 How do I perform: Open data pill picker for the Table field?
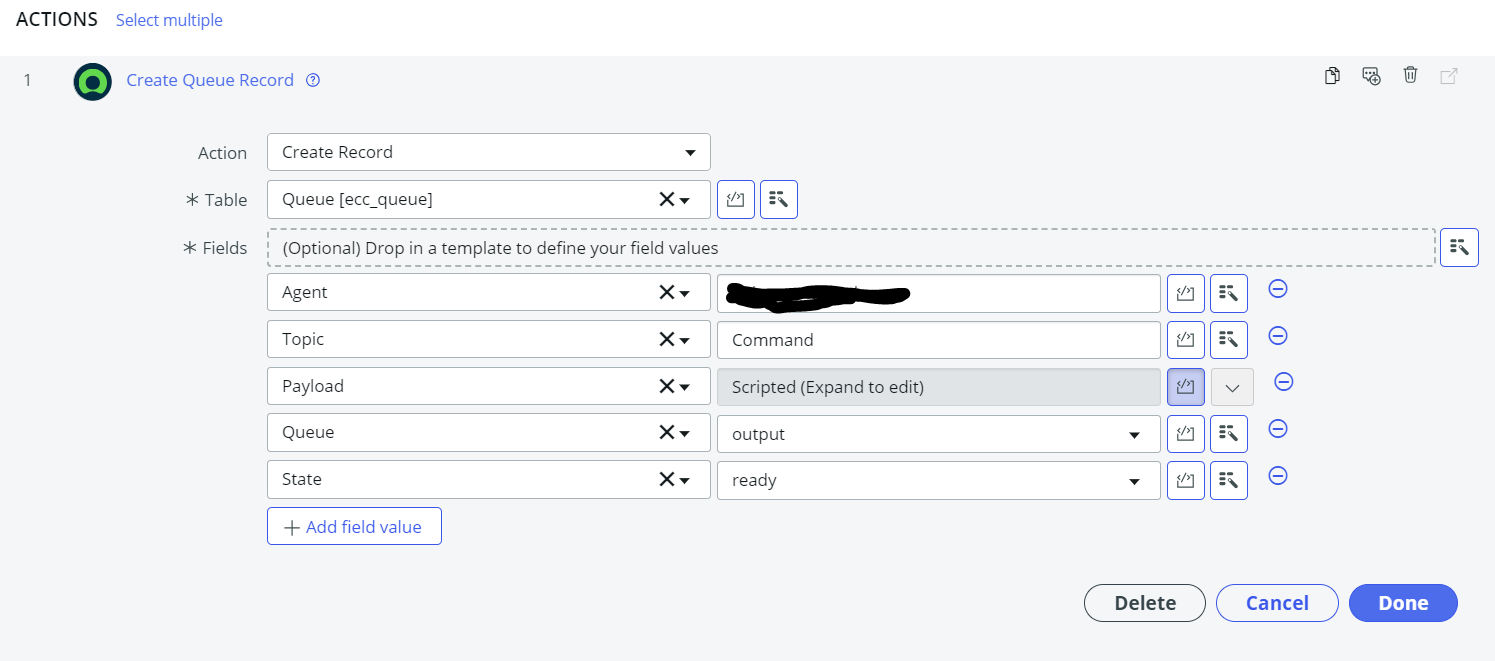click(x=779, y=199)
